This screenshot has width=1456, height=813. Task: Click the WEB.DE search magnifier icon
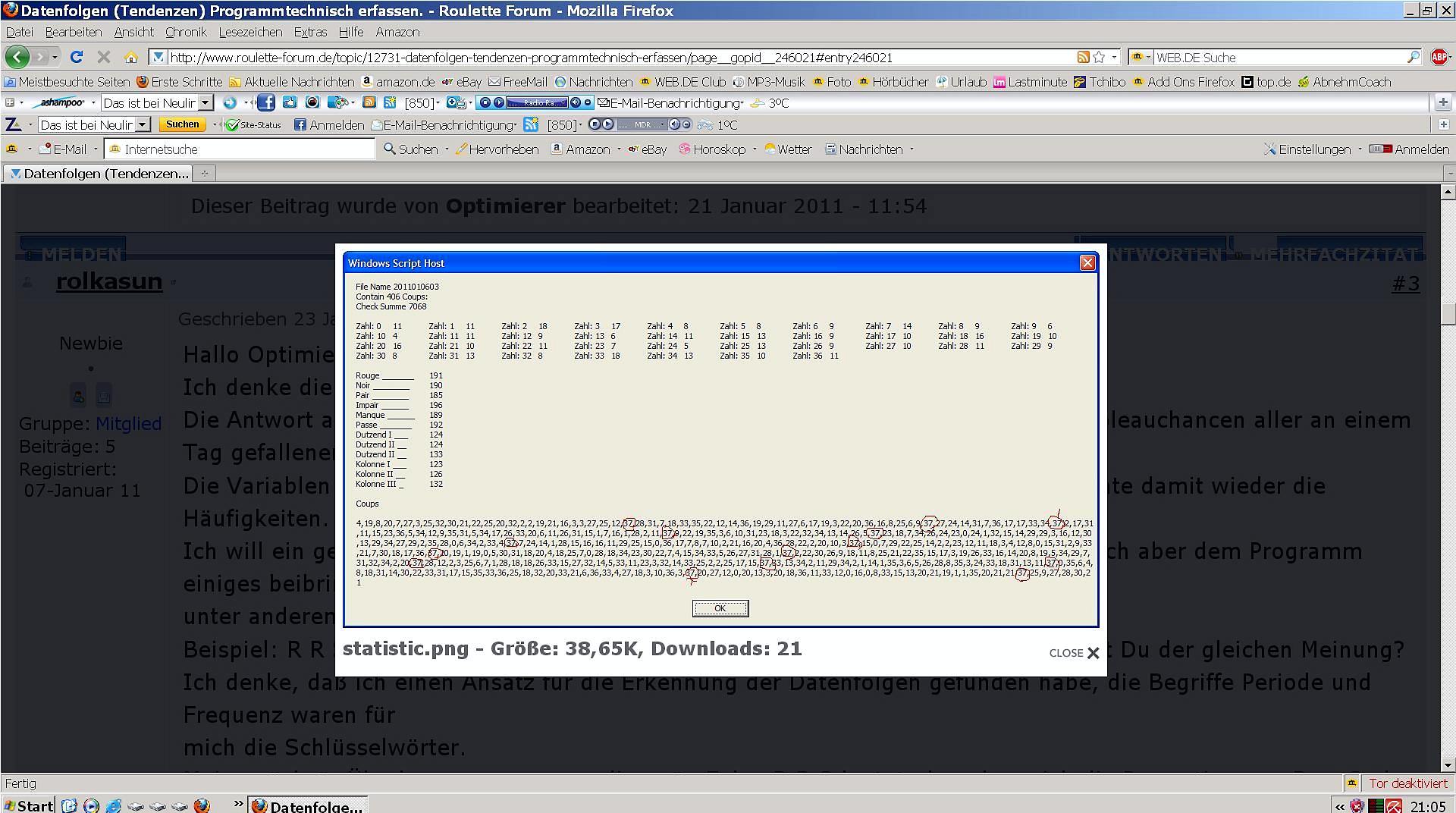click(x=1413, y=57)
